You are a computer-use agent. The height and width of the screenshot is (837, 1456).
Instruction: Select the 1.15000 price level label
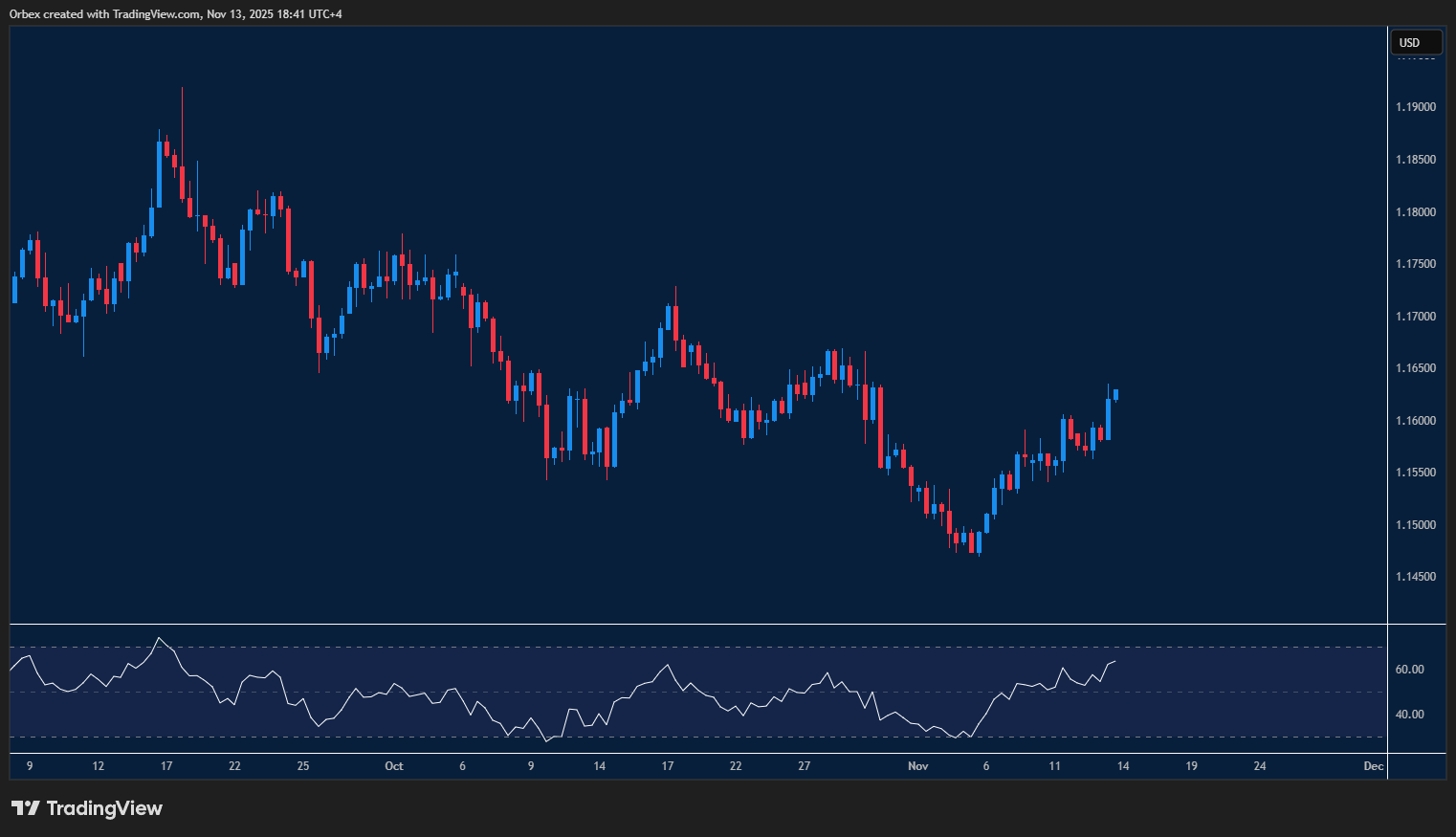pos(1416,525)
